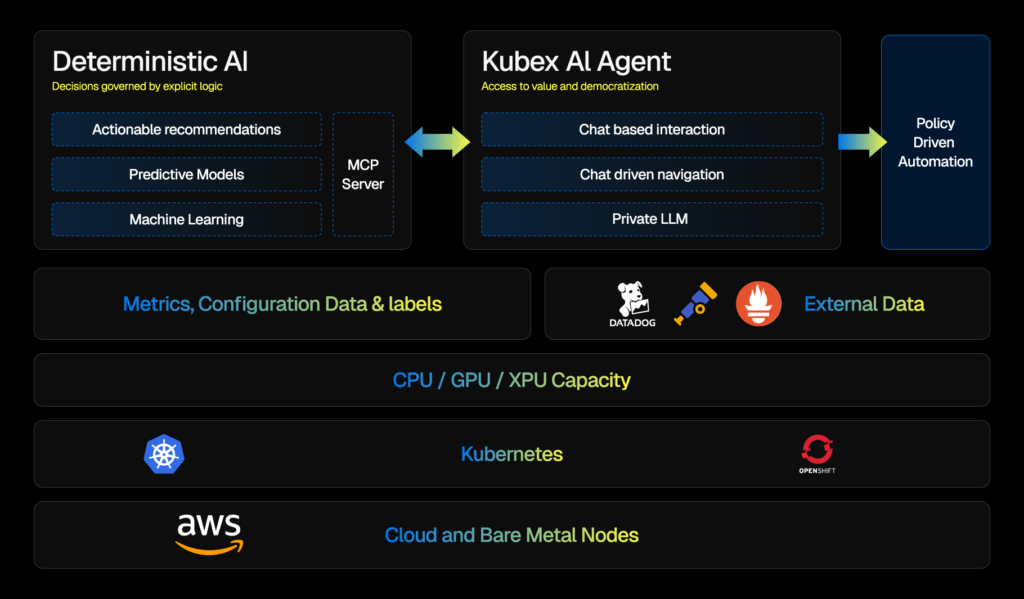Click the MCP Server box
The height and width of the screenshot is (599, 1024).
tap(363, 175)
